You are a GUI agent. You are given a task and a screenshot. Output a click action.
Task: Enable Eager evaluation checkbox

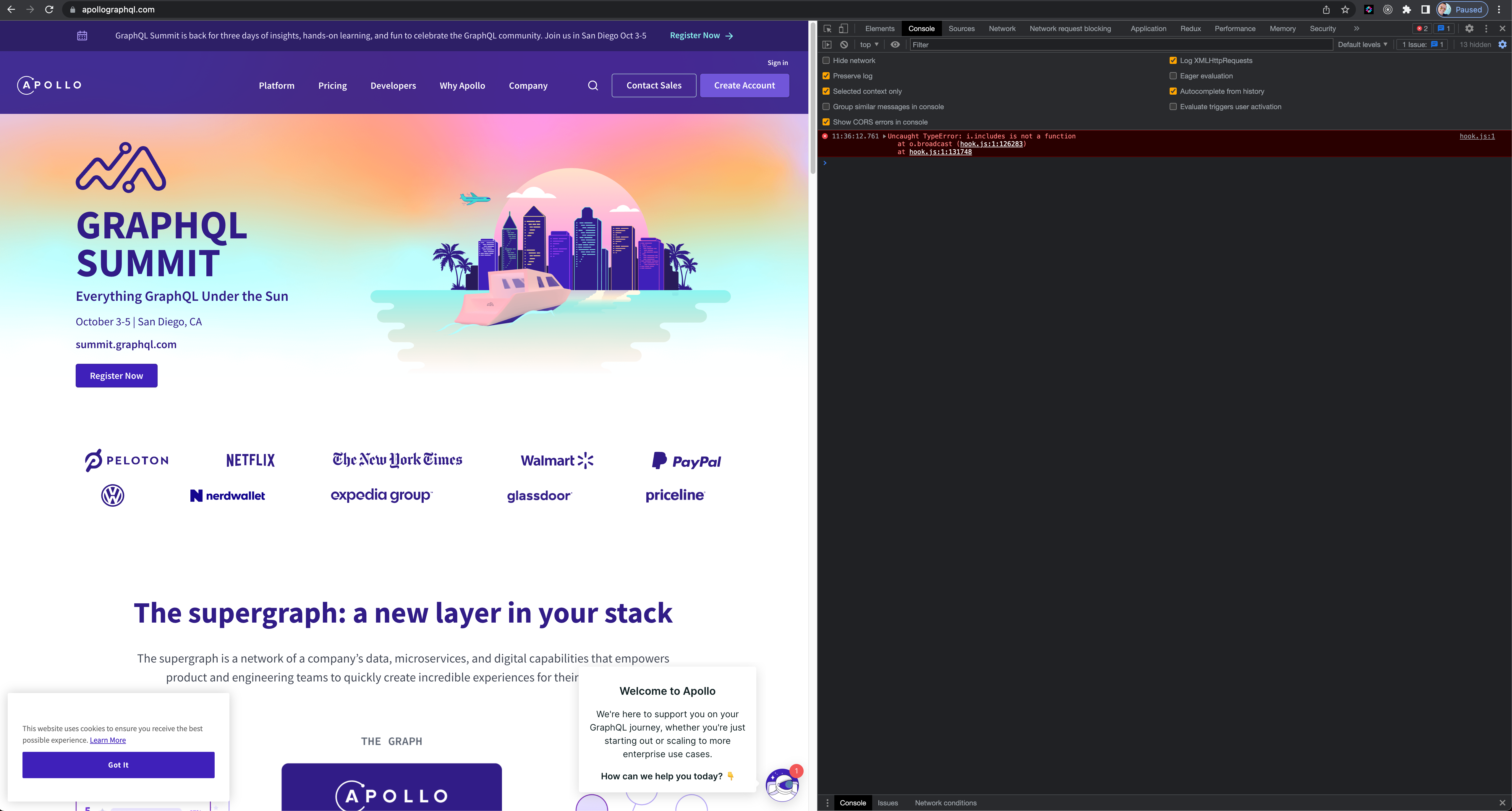click(1173, 76)
